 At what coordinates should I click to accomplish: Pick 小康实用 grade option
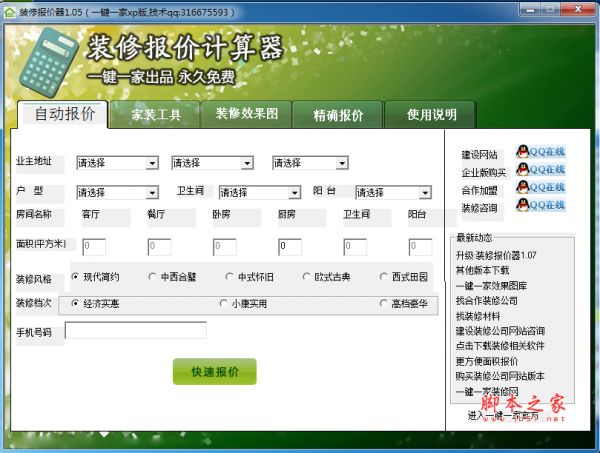(224, 303)
